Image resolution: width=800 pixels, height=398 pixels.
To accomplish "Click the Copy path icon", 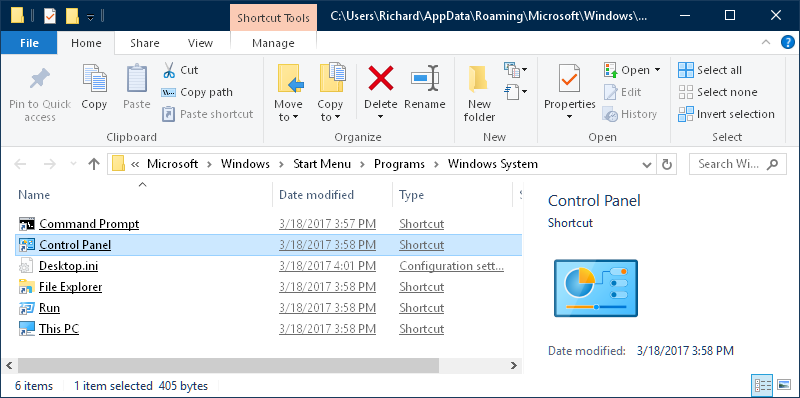I will [x=169, y=93].
